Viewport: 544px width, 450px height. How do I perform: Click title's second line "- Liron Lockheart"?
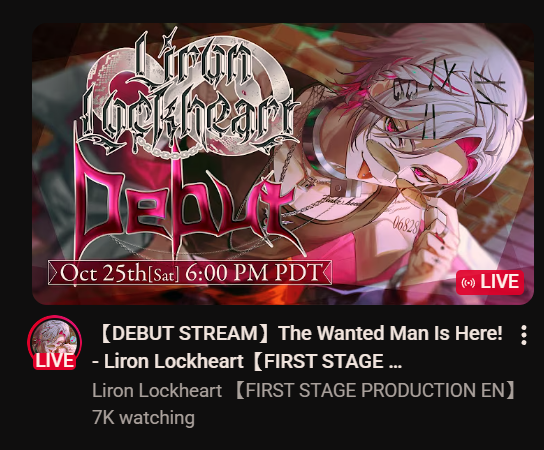[x=168, y=361]
